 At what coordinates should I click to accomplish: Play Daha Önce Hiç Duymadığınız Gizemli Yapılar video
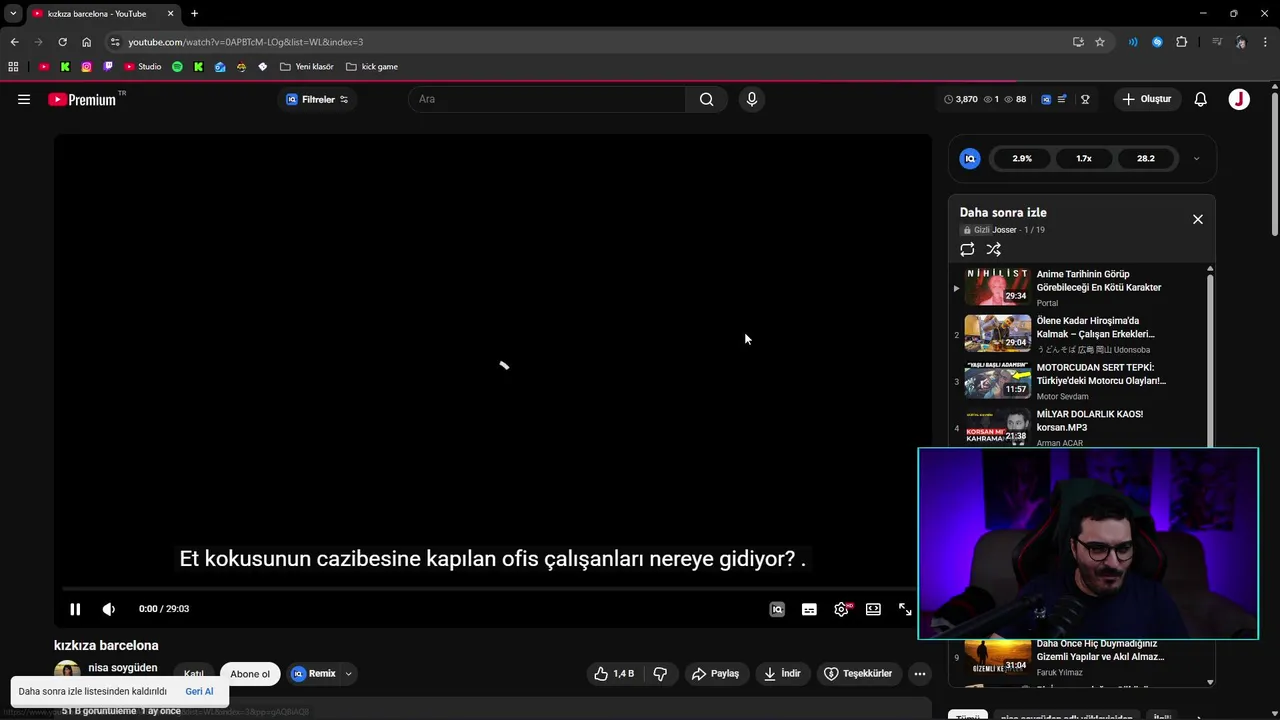click(1080, 657)
